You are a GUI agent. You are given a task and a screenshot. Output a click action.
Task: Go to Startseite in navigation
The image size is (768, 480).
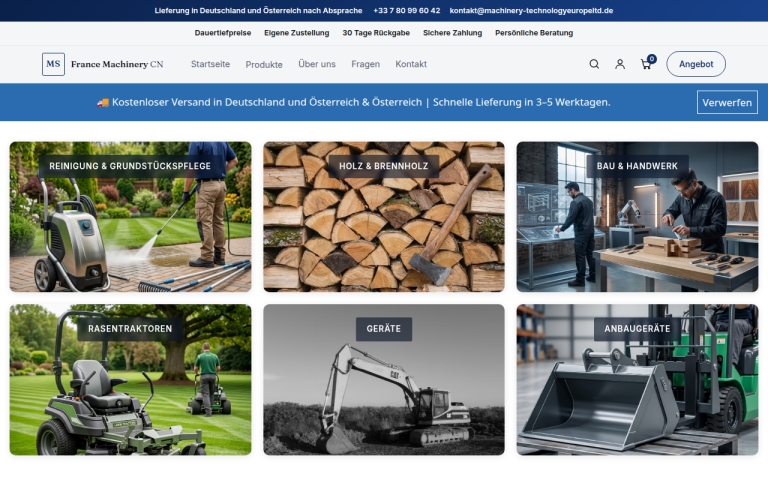point(211,64)
